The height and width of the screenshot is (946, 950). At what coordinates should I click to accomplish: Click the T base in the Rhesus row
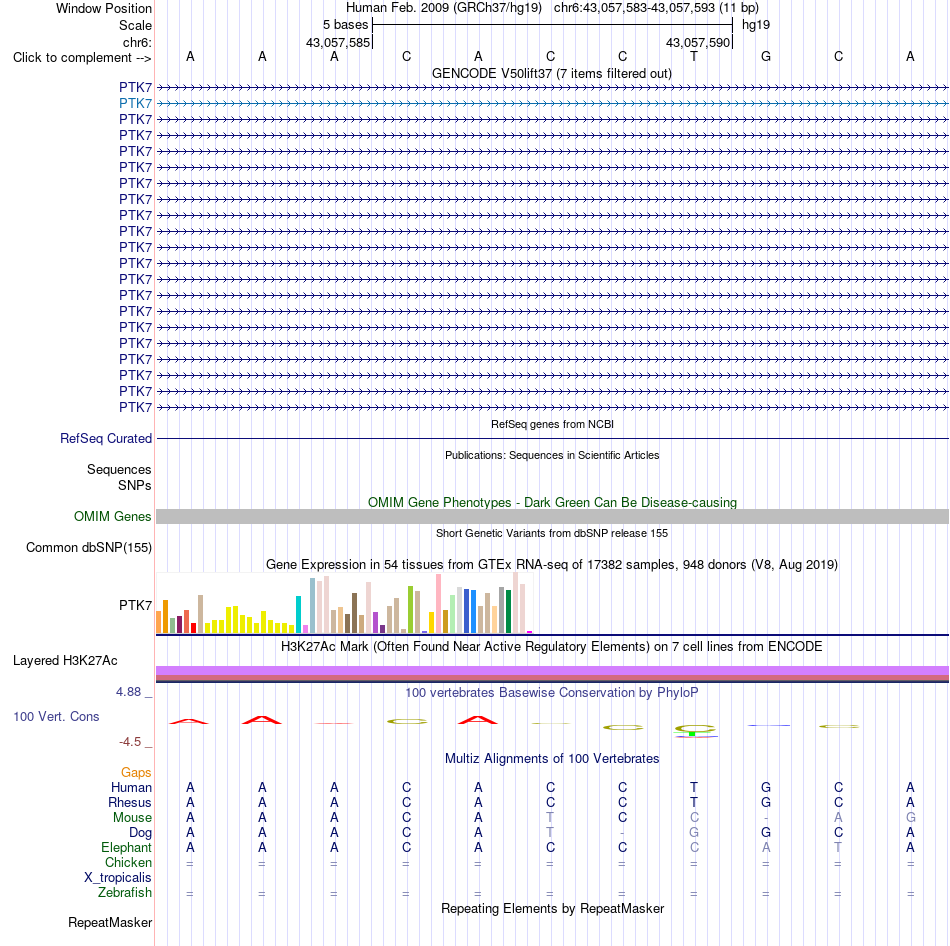point(694,802)
